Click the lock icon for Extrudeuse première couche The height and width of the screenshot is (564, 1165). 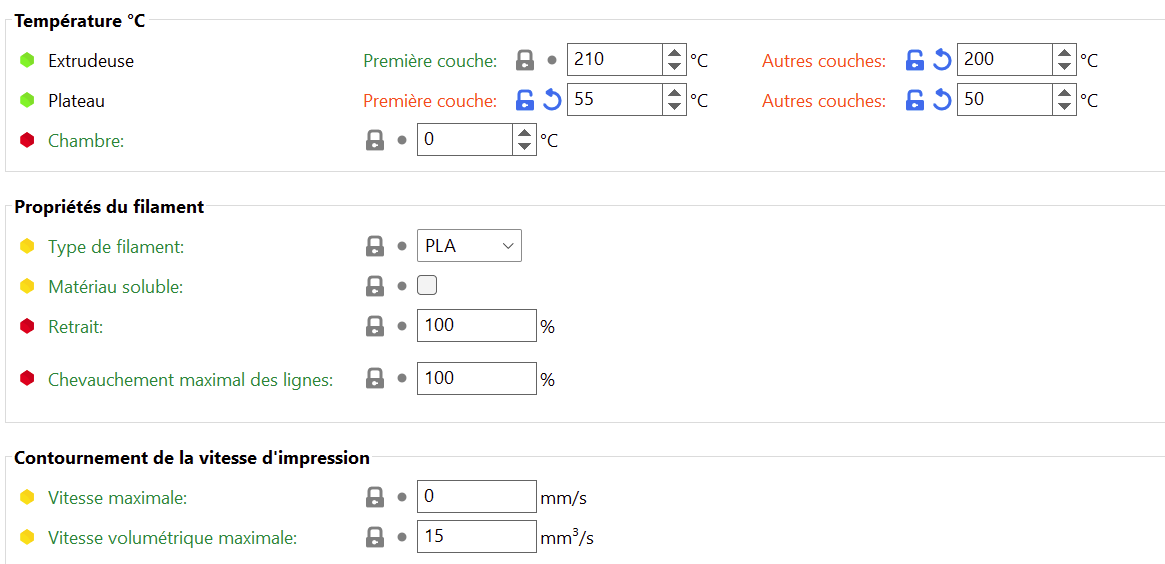pyautogui.click(x=525, y=60)
